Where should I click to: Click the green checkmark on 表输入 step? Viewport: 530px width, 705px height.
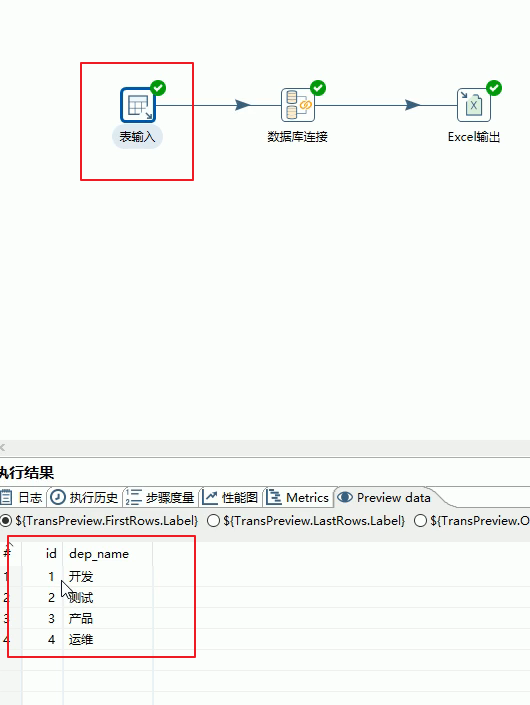158,88
